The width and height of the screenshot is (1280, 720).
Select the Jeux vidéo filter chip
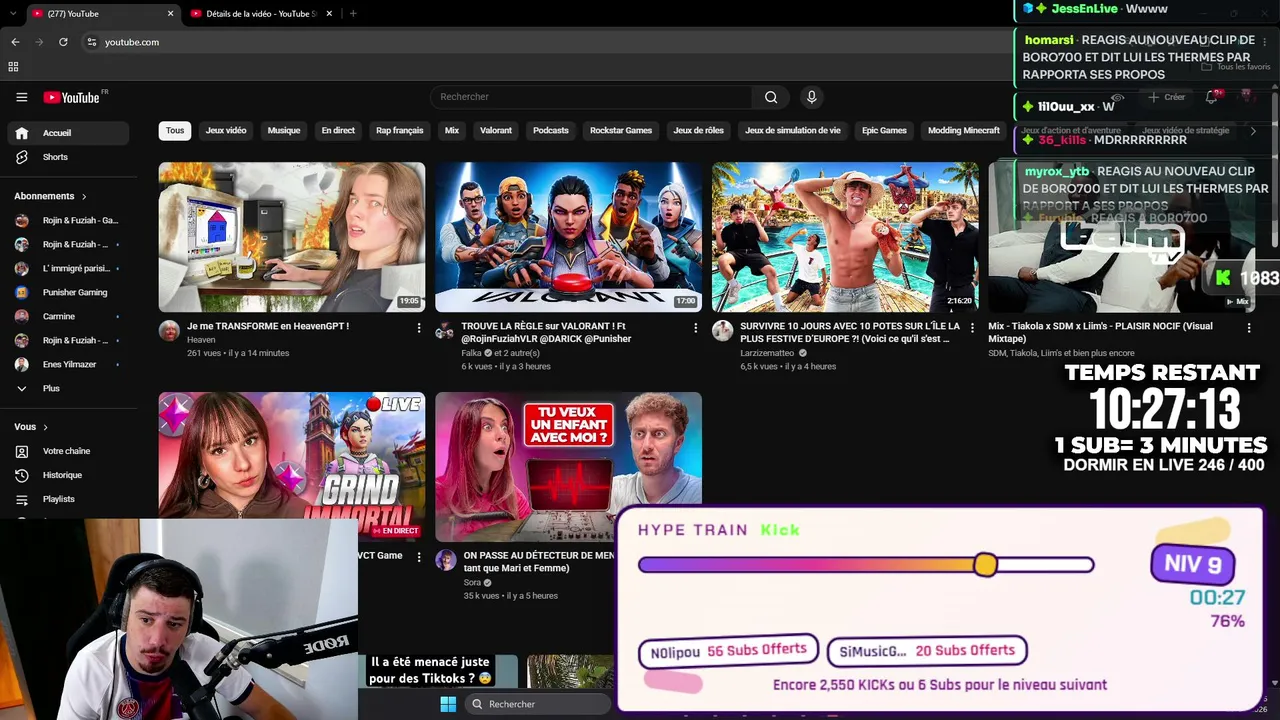pyautogui.click(x=226, y=131)
